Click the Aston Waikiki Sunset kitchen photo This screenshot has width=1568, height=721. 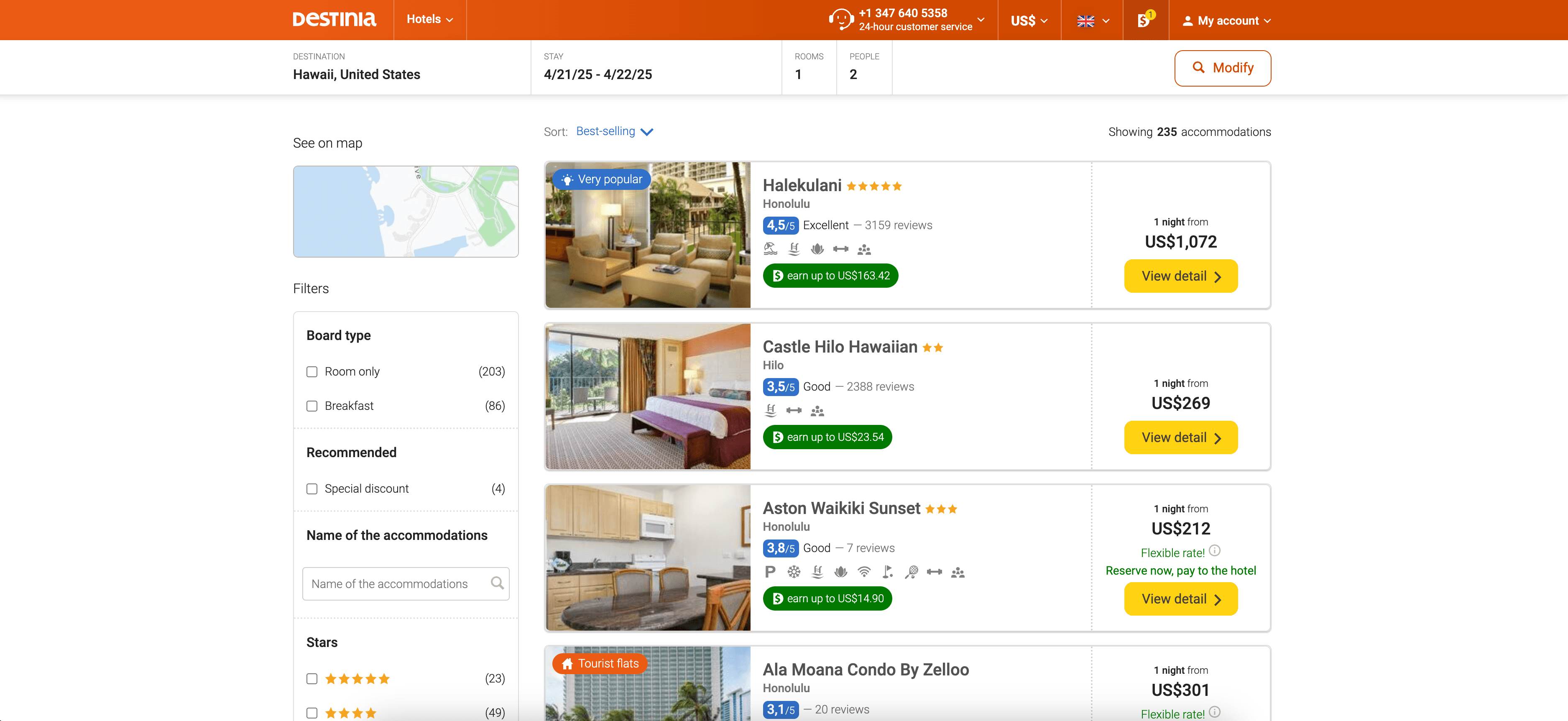[x=648, y=558]
